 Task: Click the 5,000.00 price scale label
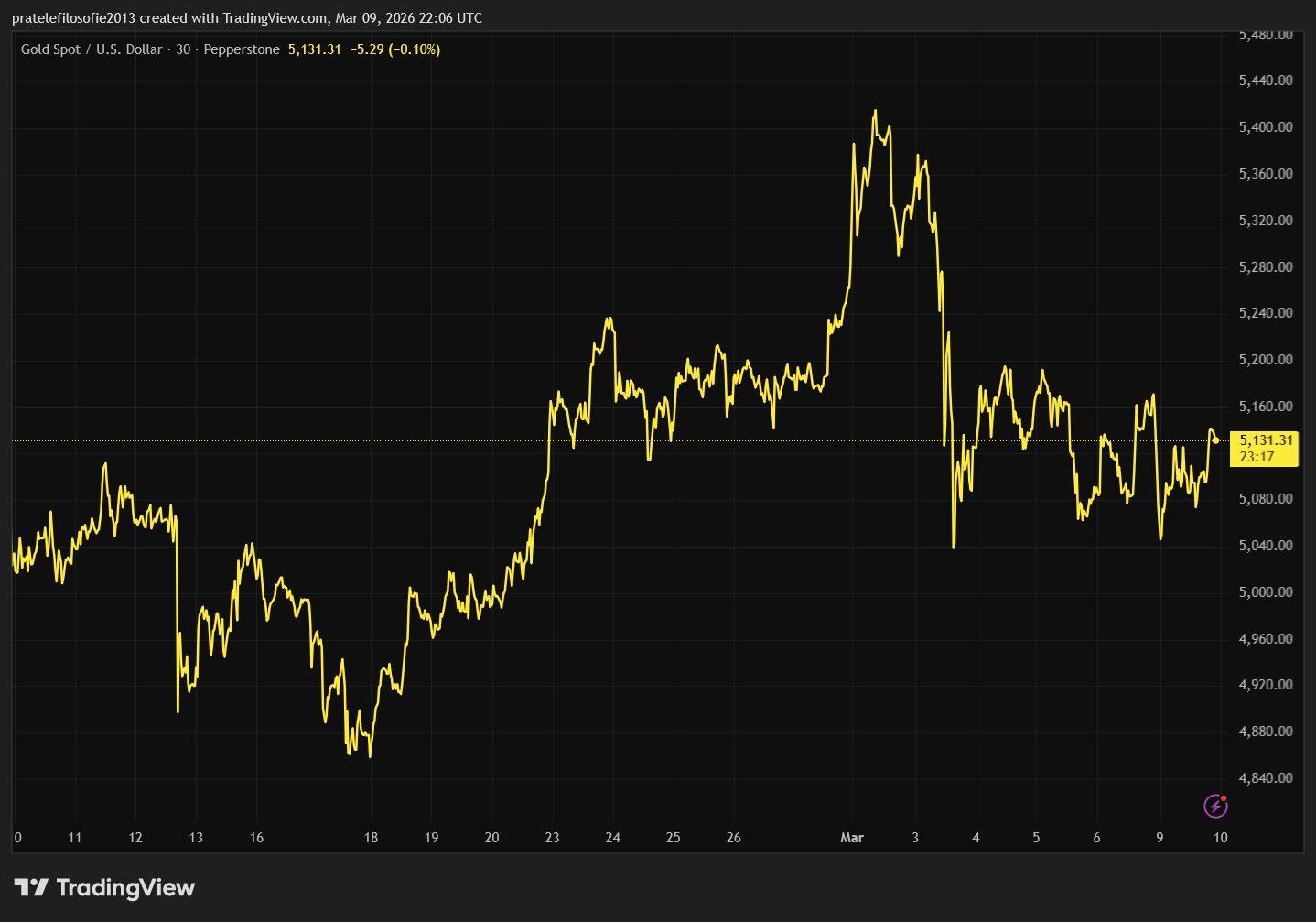click(x=1266, y=592)
